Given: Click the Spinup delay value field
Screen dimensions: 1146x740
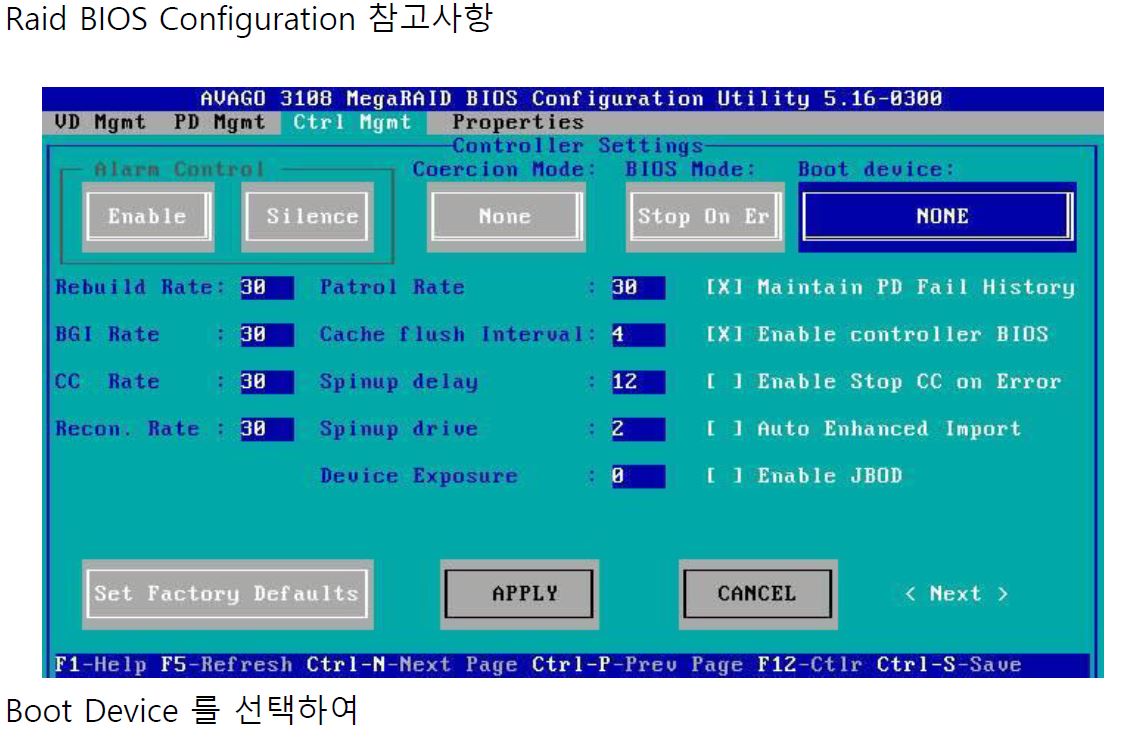Looking at the screenshot, I should [637, 382].
